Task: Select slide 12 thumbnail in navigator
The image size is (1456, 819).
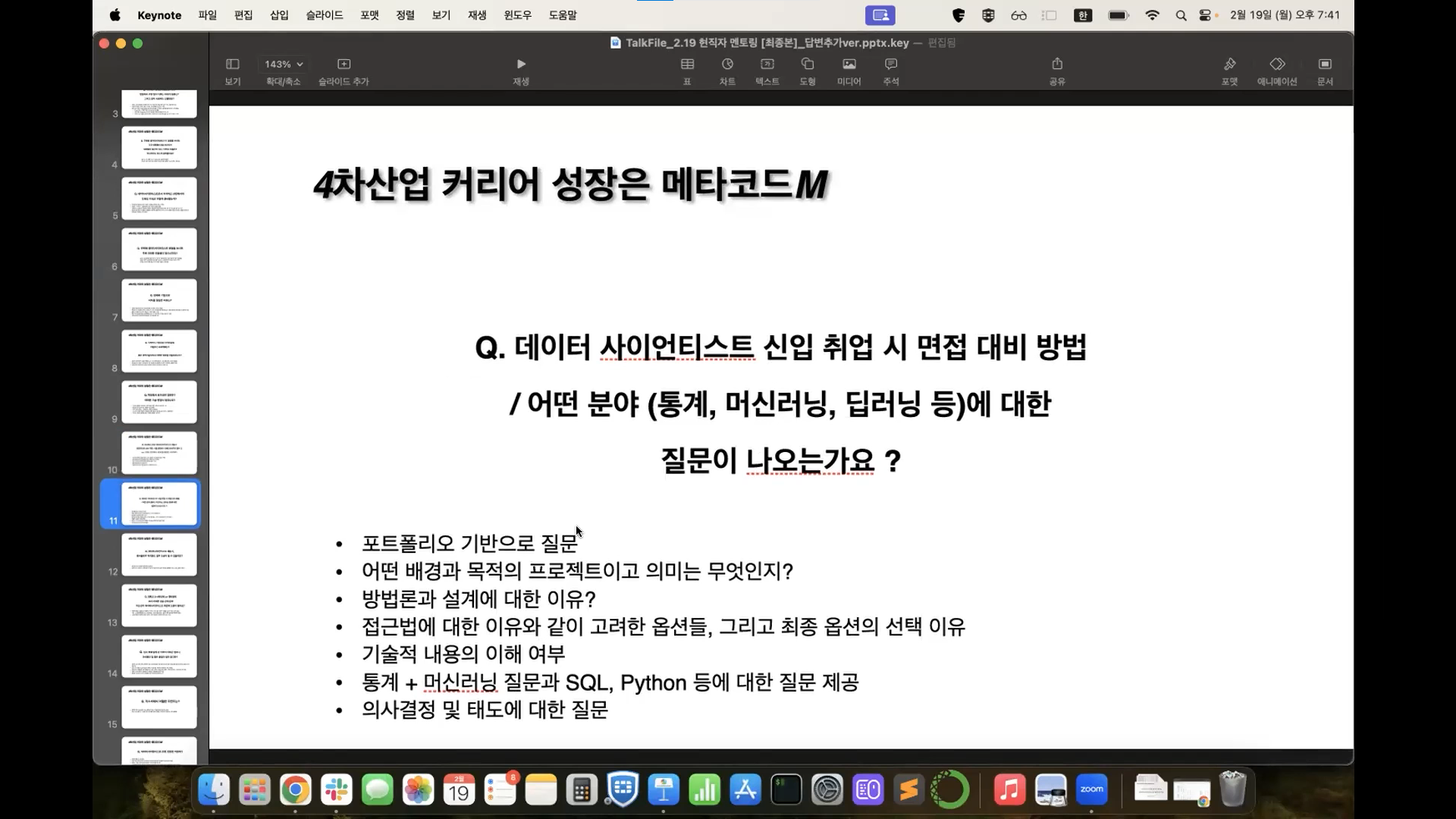Action: pos(159,554)
